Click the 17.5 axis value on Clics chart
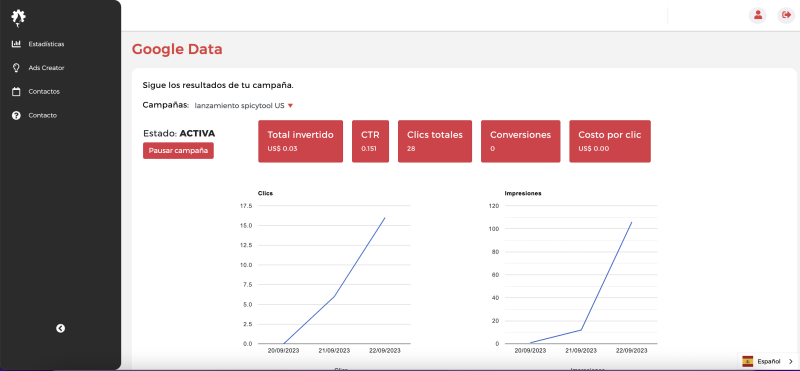 tap(245, 206)
